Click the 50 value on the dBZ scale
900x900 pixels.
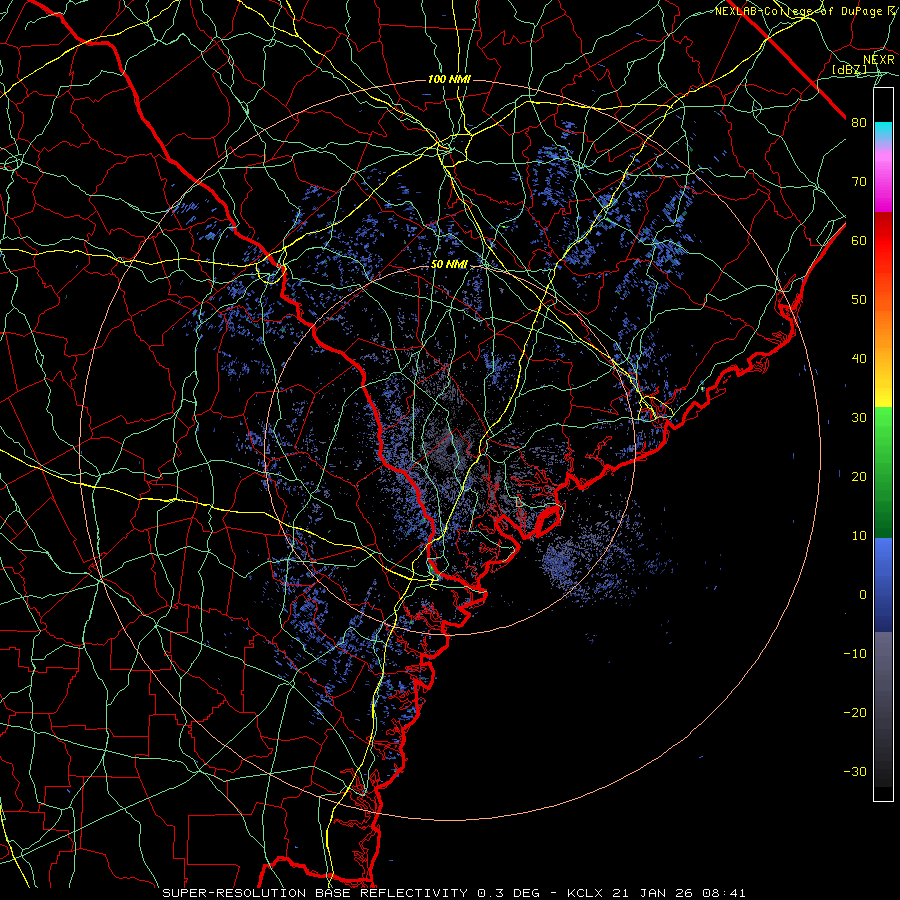coord(859,300)
